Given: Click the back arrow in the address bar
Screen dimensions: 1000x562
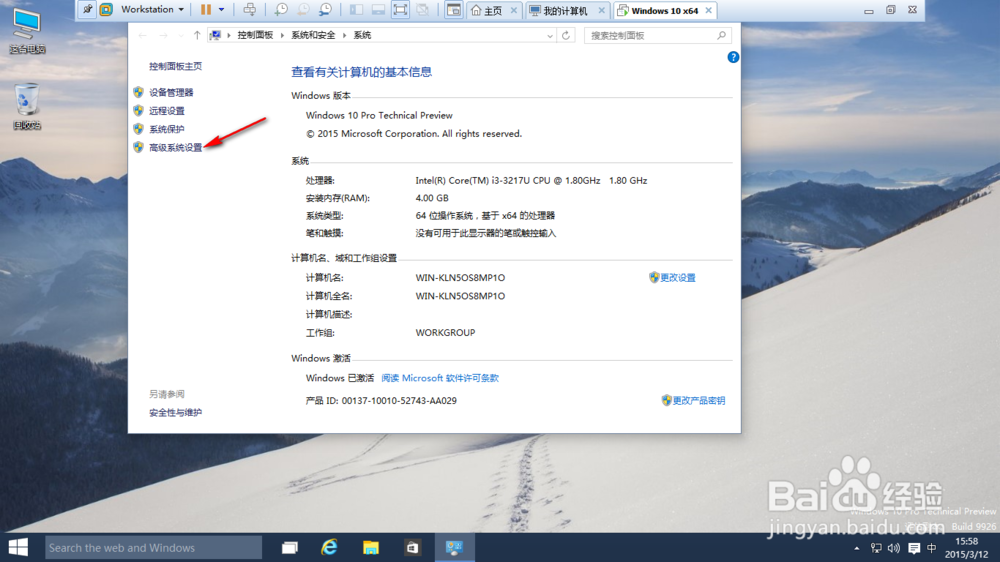Looking at the screenshot, I should (142, 36).
